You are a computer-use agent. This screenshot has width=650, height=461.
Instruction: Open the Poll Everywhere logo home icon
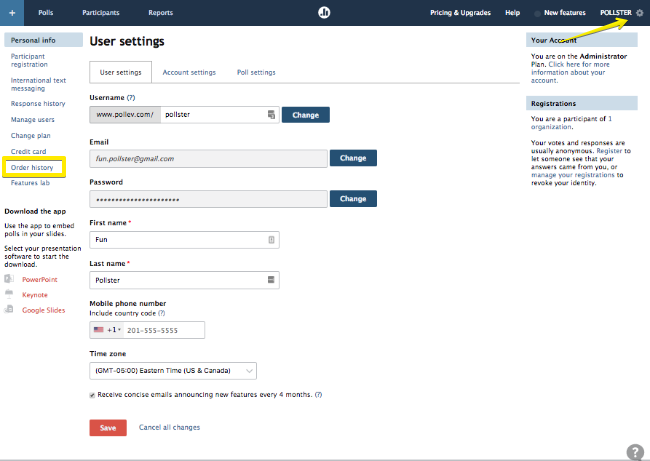point(324,12)
